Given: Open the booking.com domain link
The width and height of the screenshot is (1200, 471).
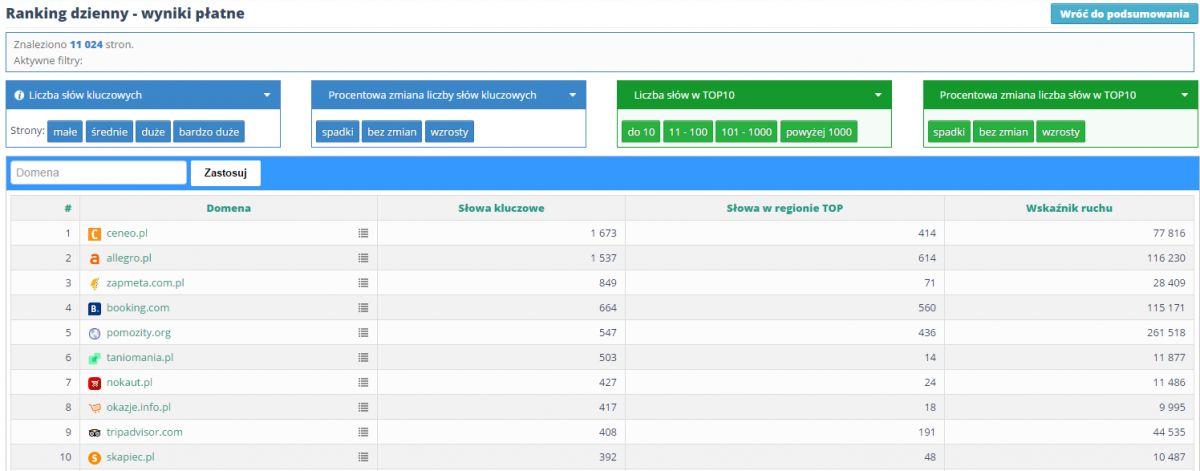Looking at the screenshot, I should coord(138,308).
